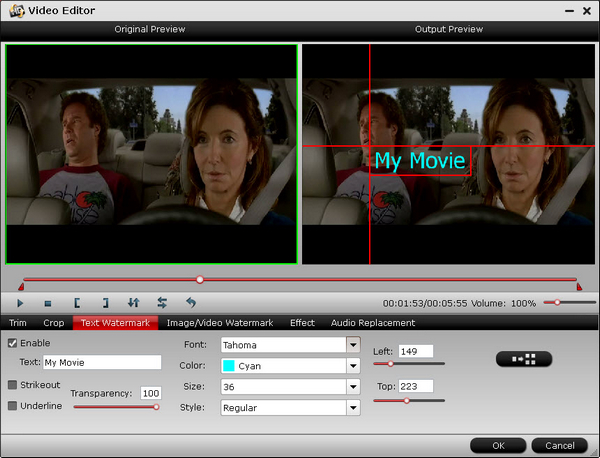The image size is (600, 458).
Task: Open the Size dropdown arrow
Action: click(353, 386)
